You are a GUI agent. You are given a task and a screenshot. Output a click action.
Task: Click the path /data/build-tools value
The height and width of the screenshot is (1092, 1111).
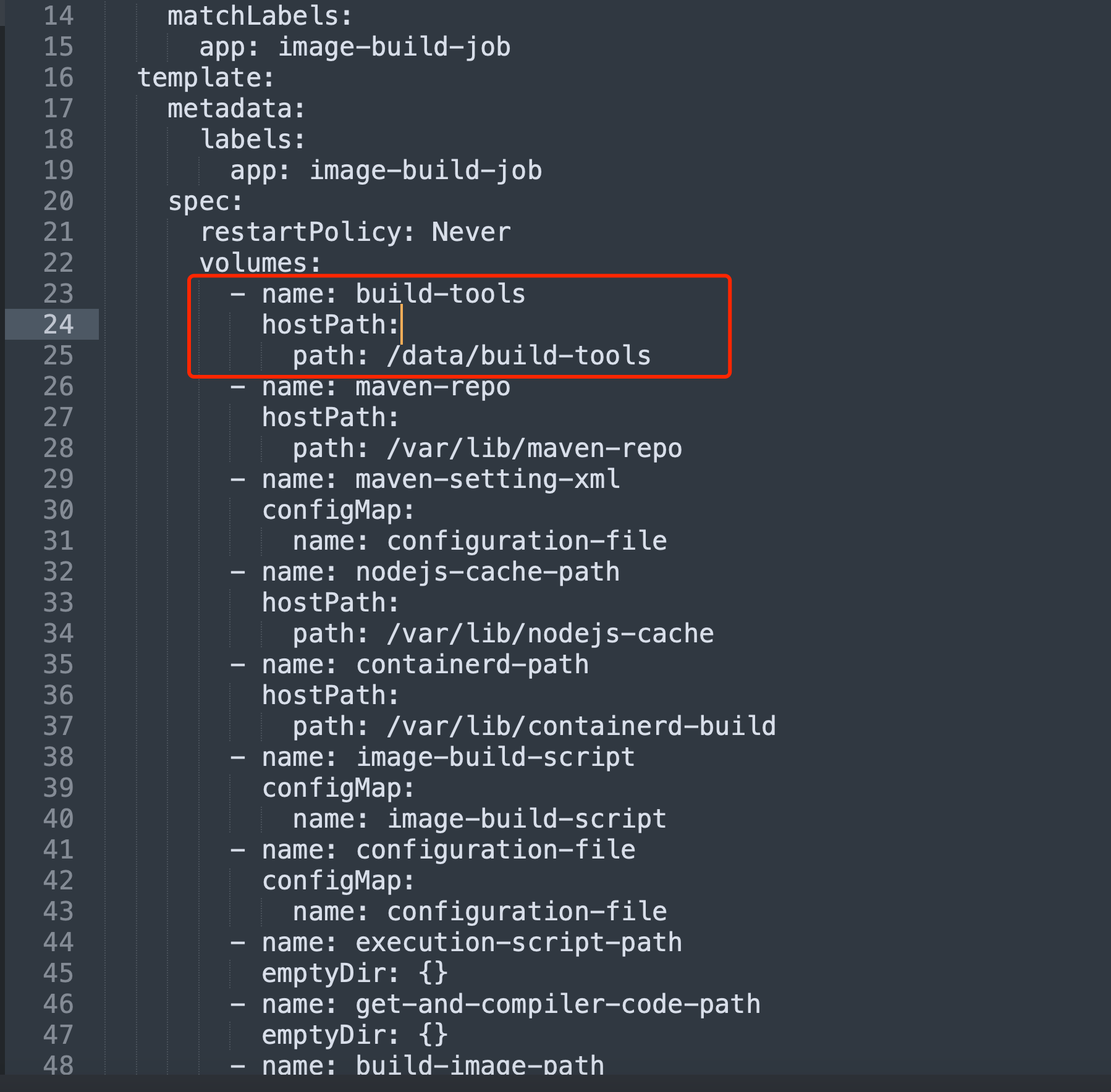[x=518, y=356]
